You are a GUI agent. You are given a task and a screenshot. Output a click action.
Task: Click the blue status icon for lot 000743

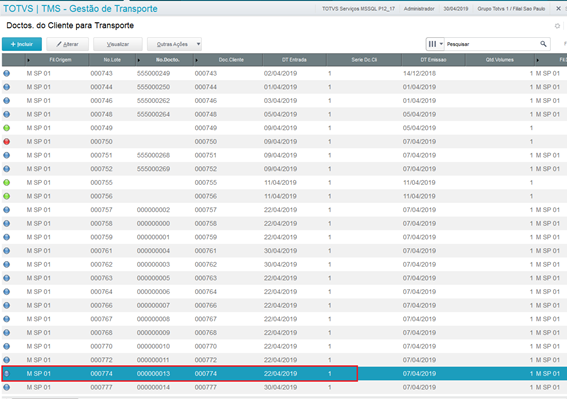pyautogui.click(x=7, y=73)
